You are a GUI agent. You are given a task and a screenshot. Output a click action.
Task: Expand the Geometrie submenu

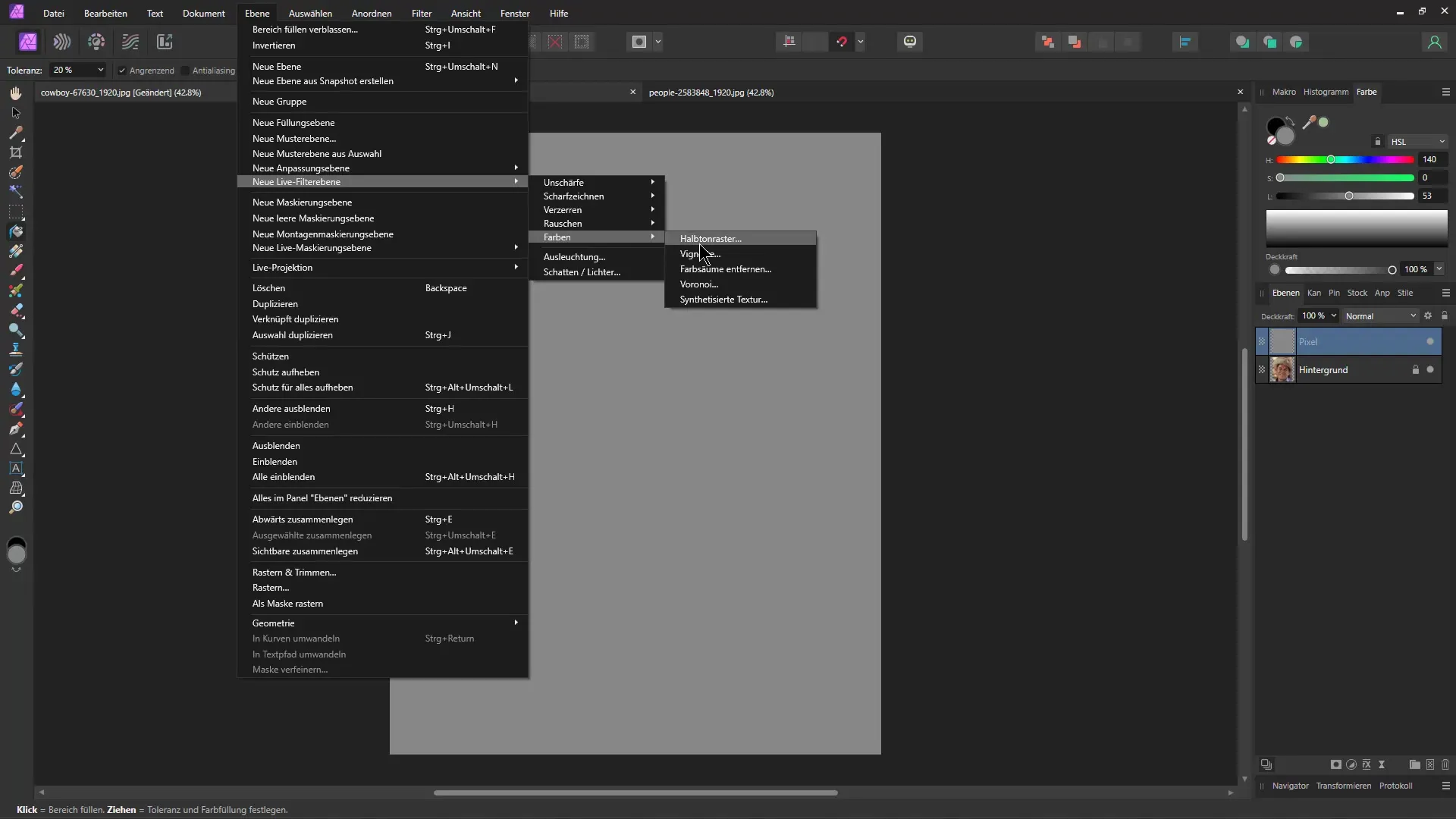pyautogui.click(x=383, y=623)
